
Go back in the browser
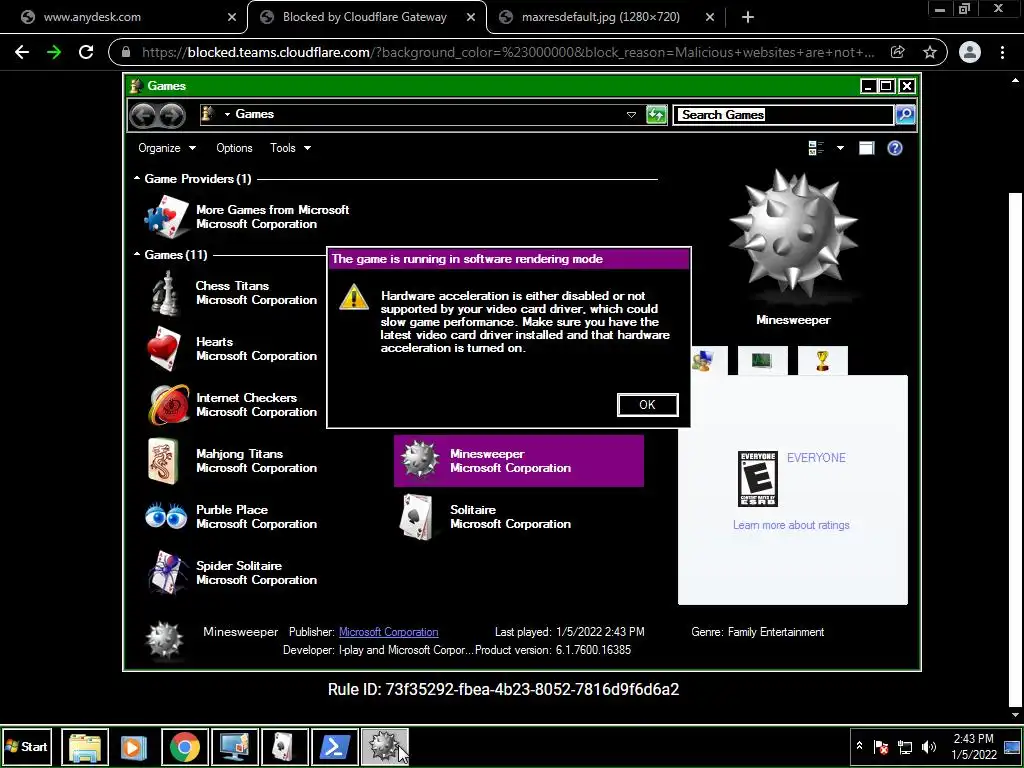[x=22, y=52]
